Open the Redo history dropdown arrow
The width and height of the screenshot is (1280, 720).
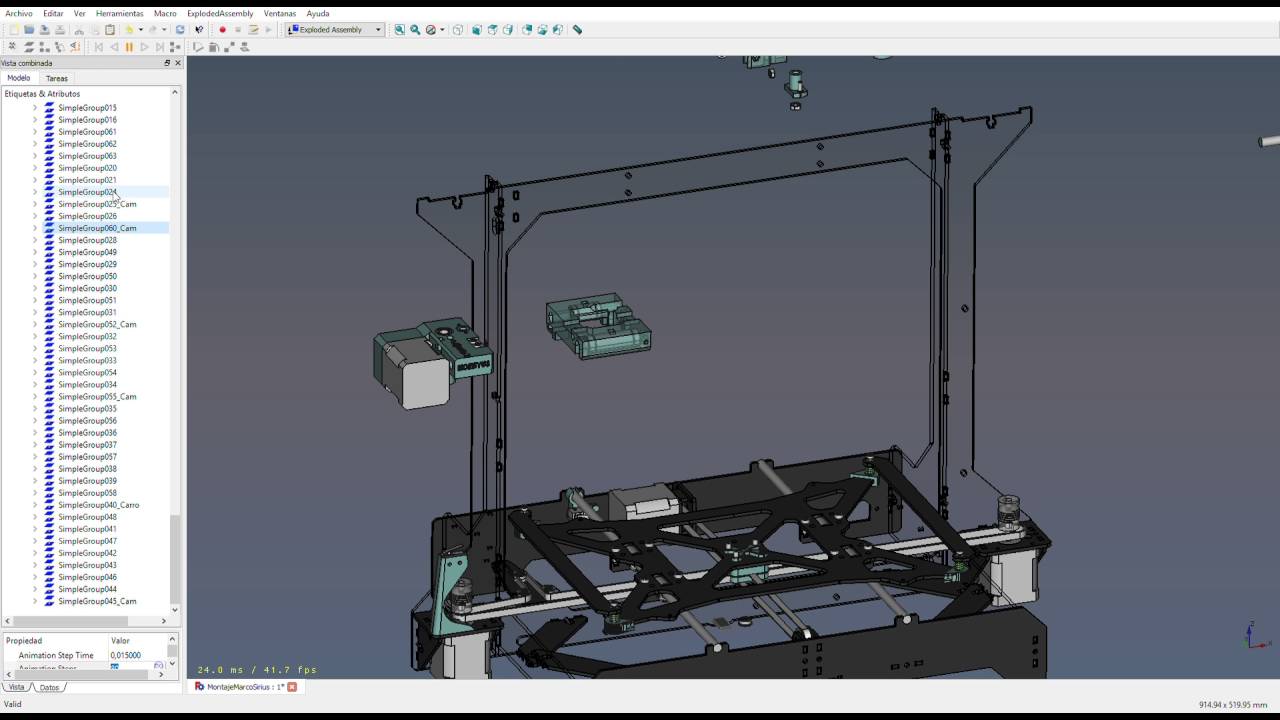(164, 30)
